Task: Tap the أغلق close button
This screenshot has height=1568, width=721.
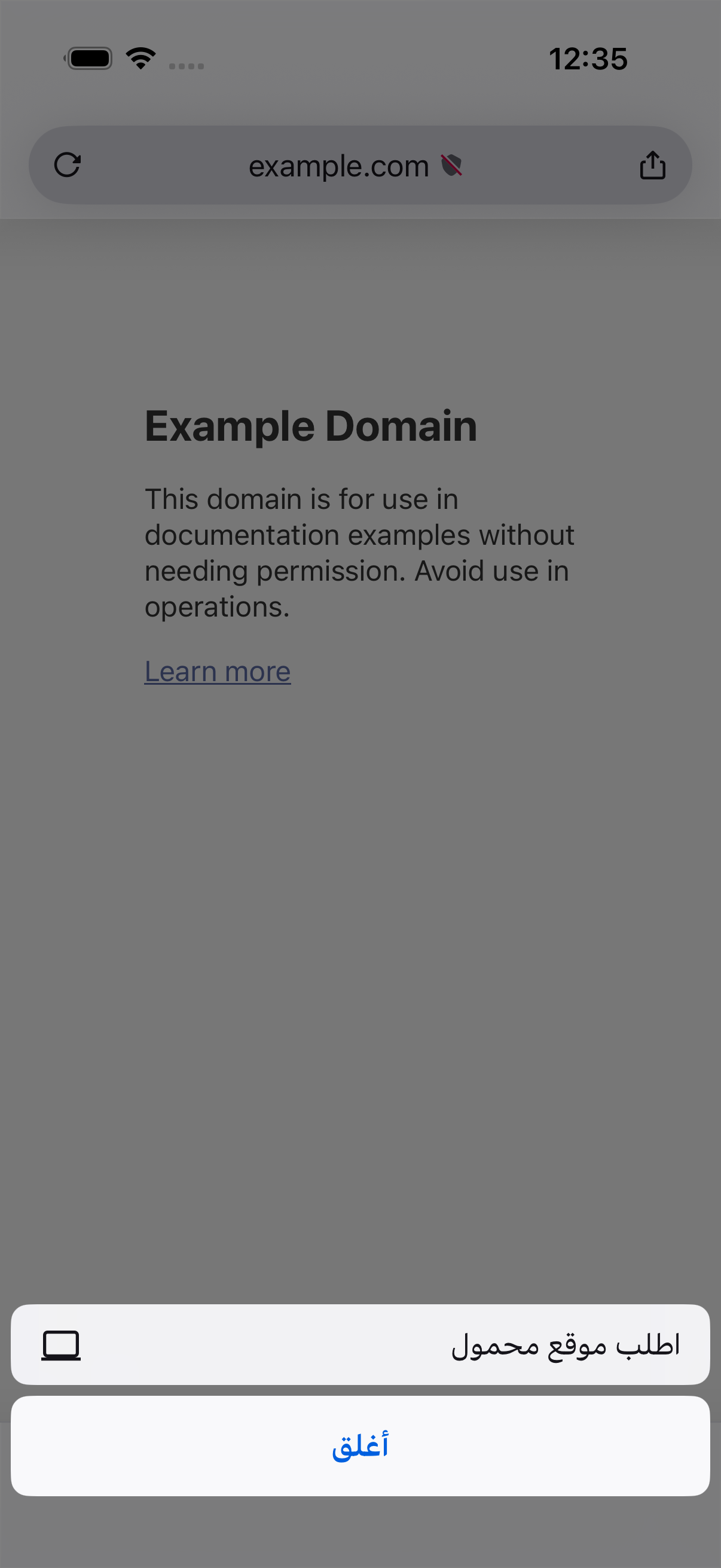Action: [360, 1445]
